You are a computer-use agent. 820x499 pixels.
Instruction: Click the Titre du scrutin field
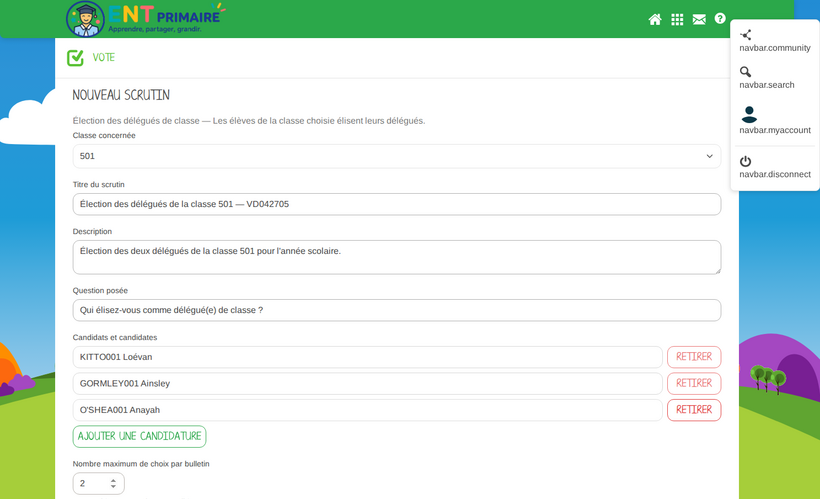pos(397,204)
